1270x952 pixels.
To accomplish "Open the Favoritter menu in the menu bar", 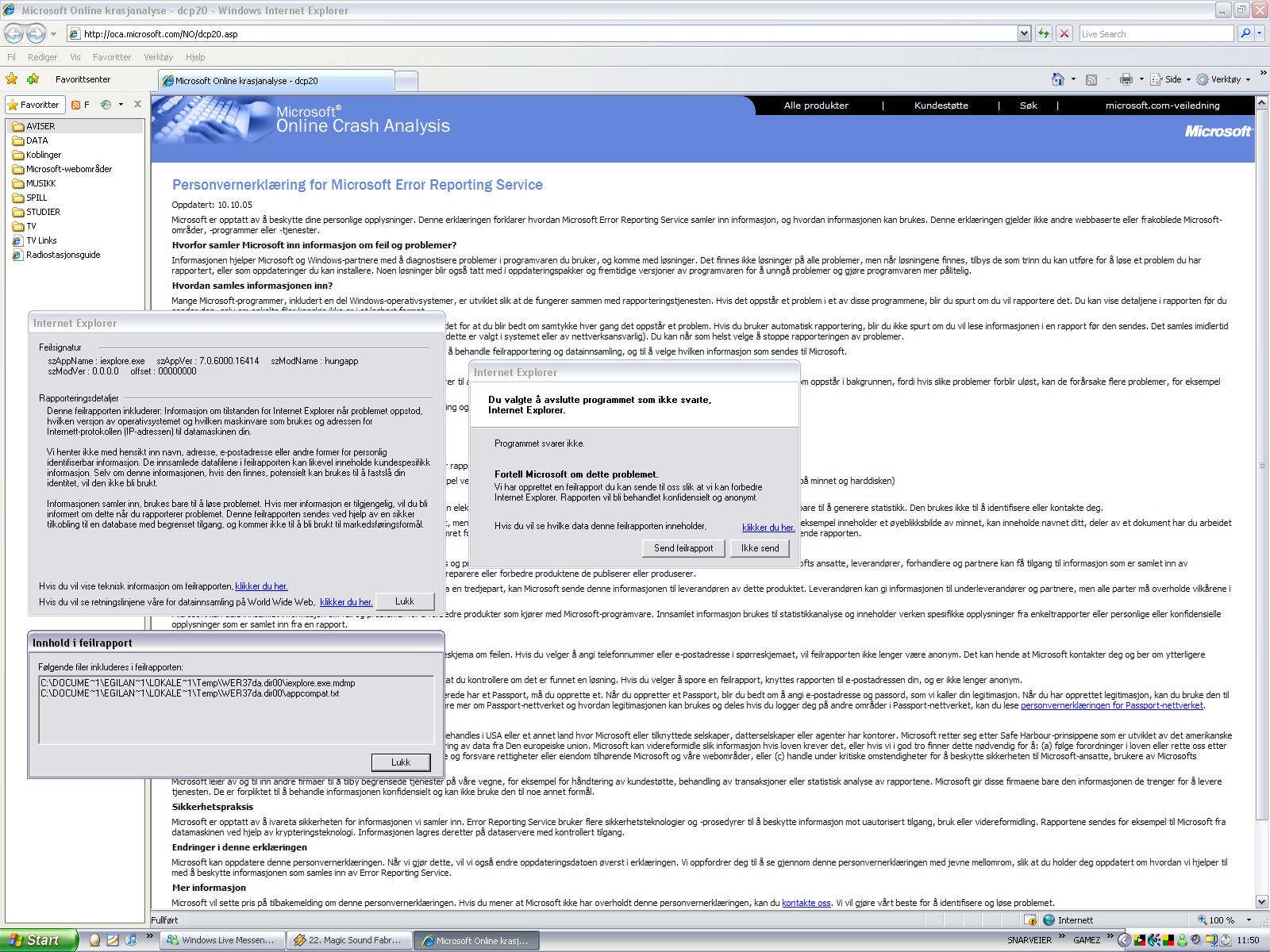I will (112, 57).
